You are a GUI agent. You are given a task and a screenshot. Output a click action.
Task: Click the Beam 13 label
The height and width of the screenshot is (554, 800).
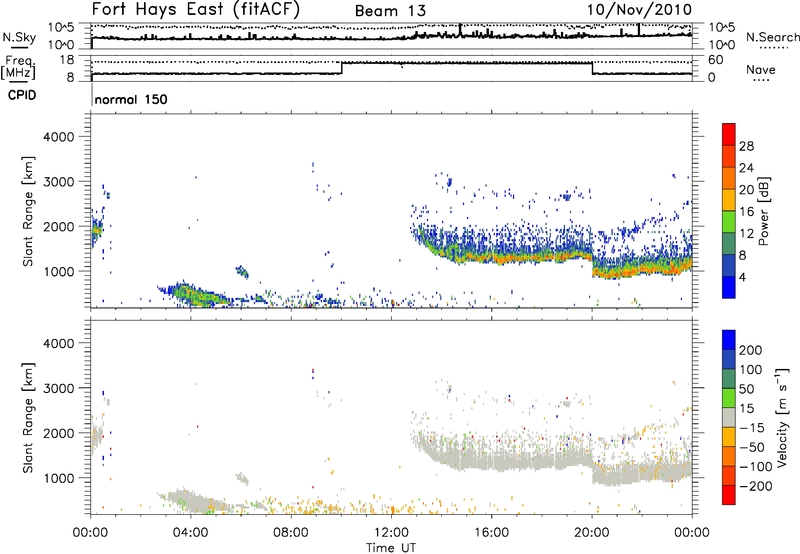(x=390, y=11)
